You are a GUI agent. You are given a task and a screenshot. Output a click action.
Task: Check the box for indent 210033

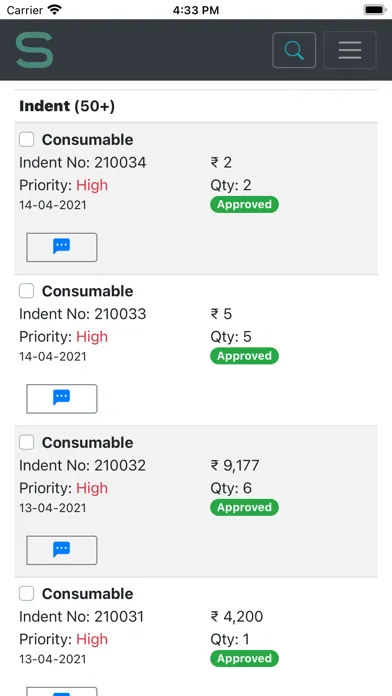click(x=27, y=291)
